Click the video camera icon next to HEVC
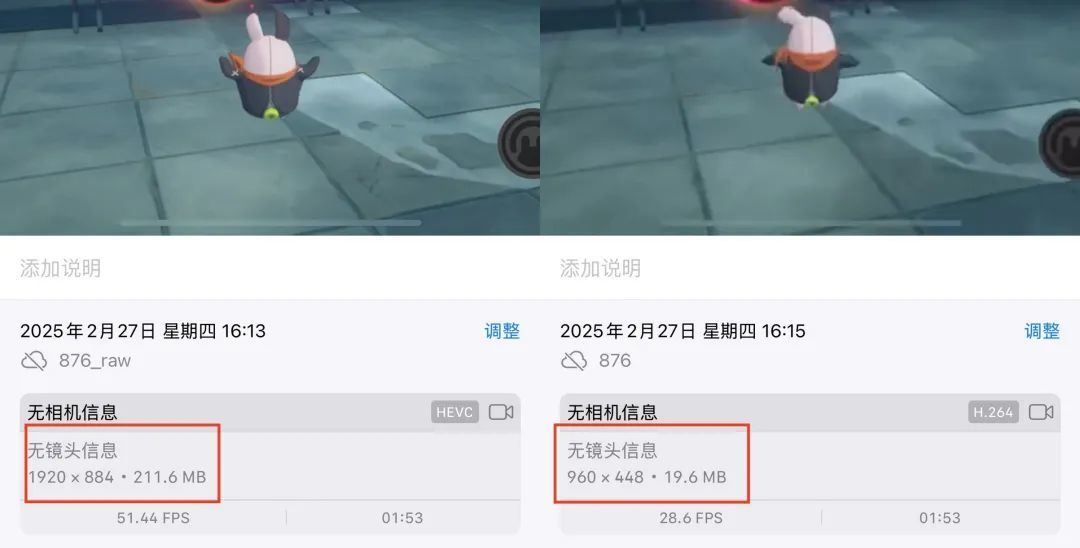 [501, 412]
